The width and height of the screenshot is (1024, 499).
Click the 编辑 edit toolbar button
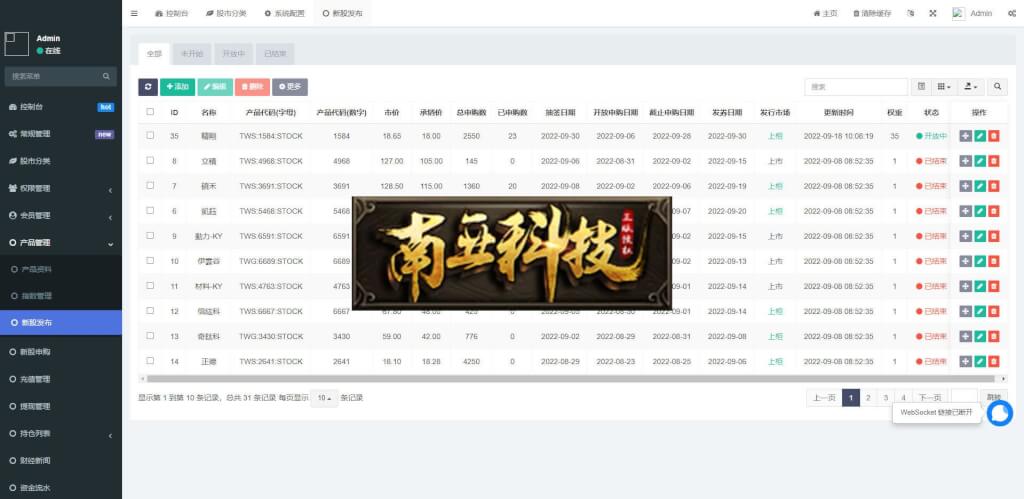point(215,87)
